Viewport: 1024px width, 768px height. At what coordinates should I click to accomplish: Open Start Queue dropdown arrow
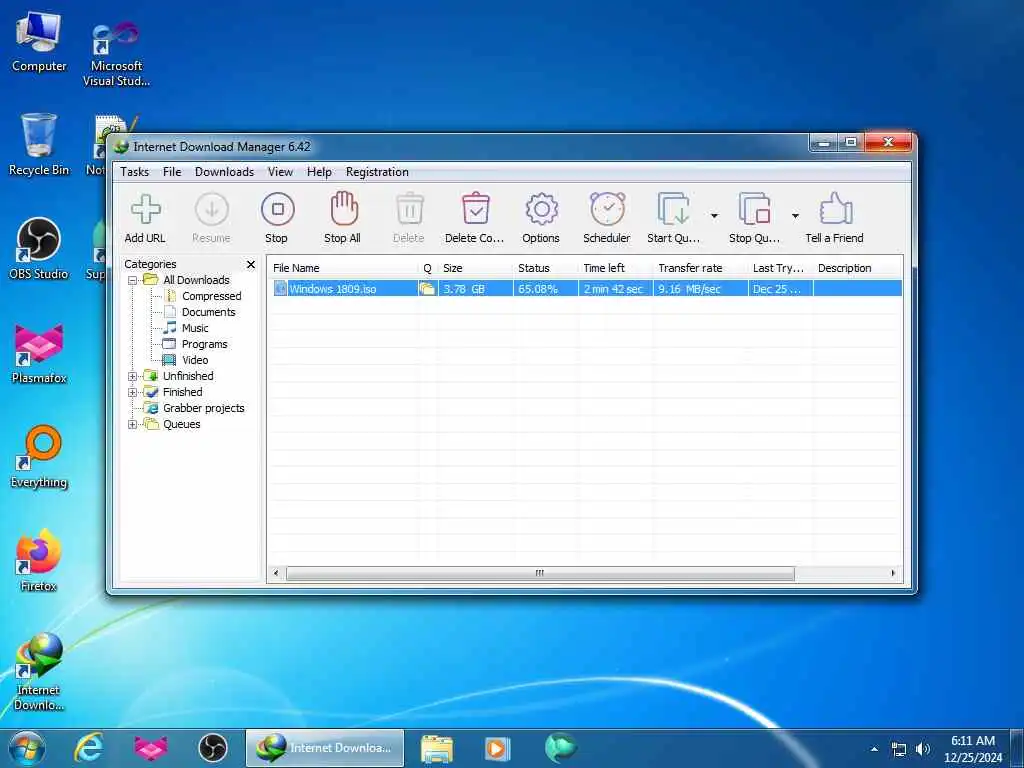point(714,216)
